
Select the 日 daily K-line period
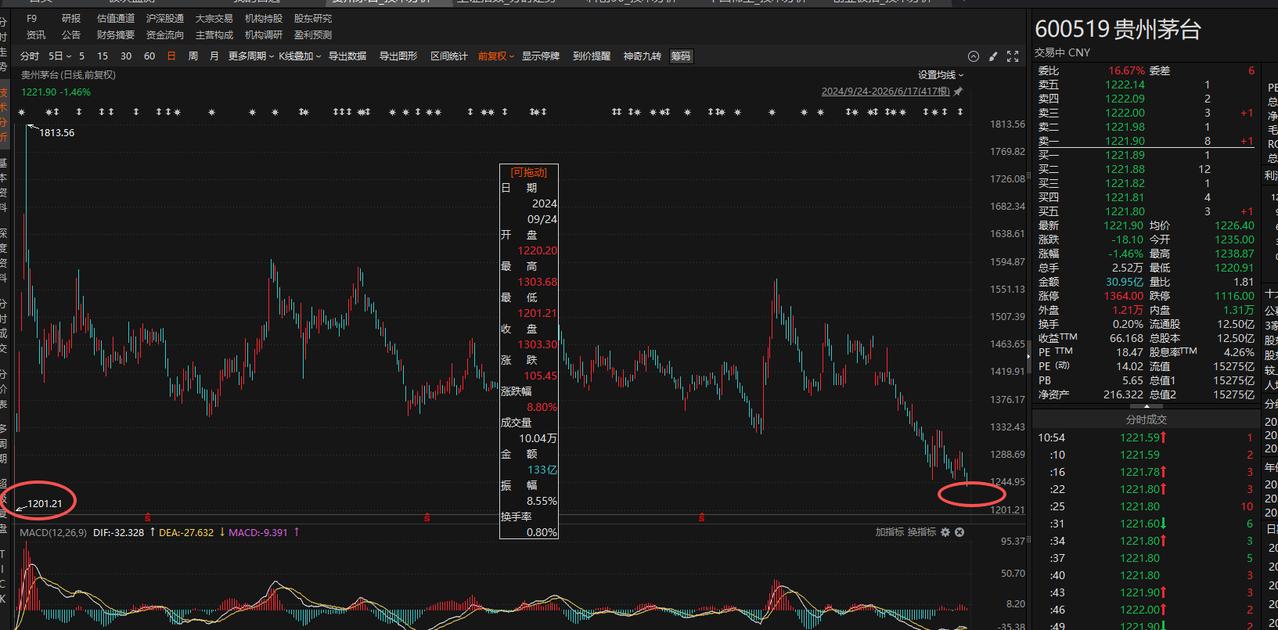coord(171,56)
